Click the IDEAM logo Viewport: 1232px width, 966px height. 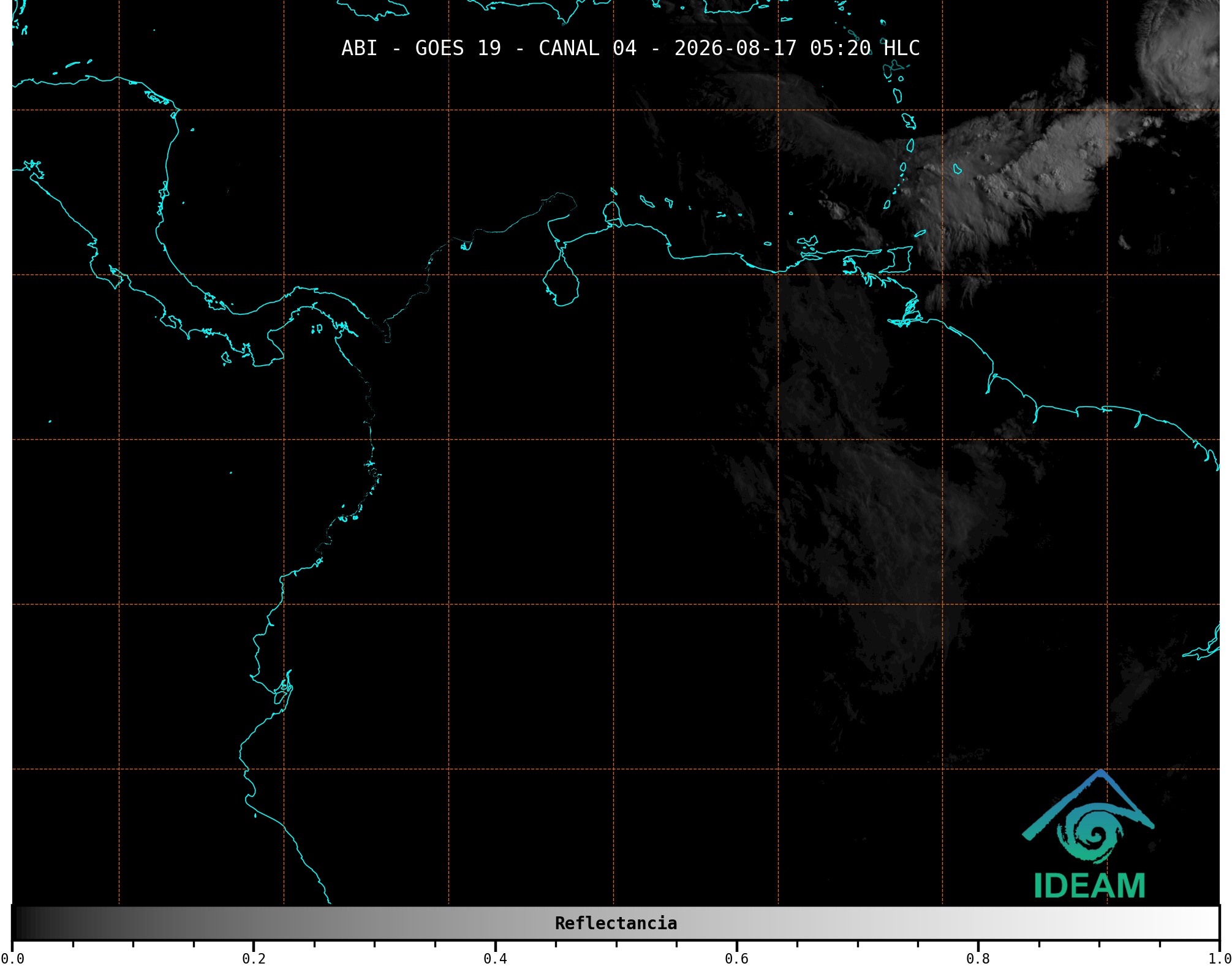1089,834
